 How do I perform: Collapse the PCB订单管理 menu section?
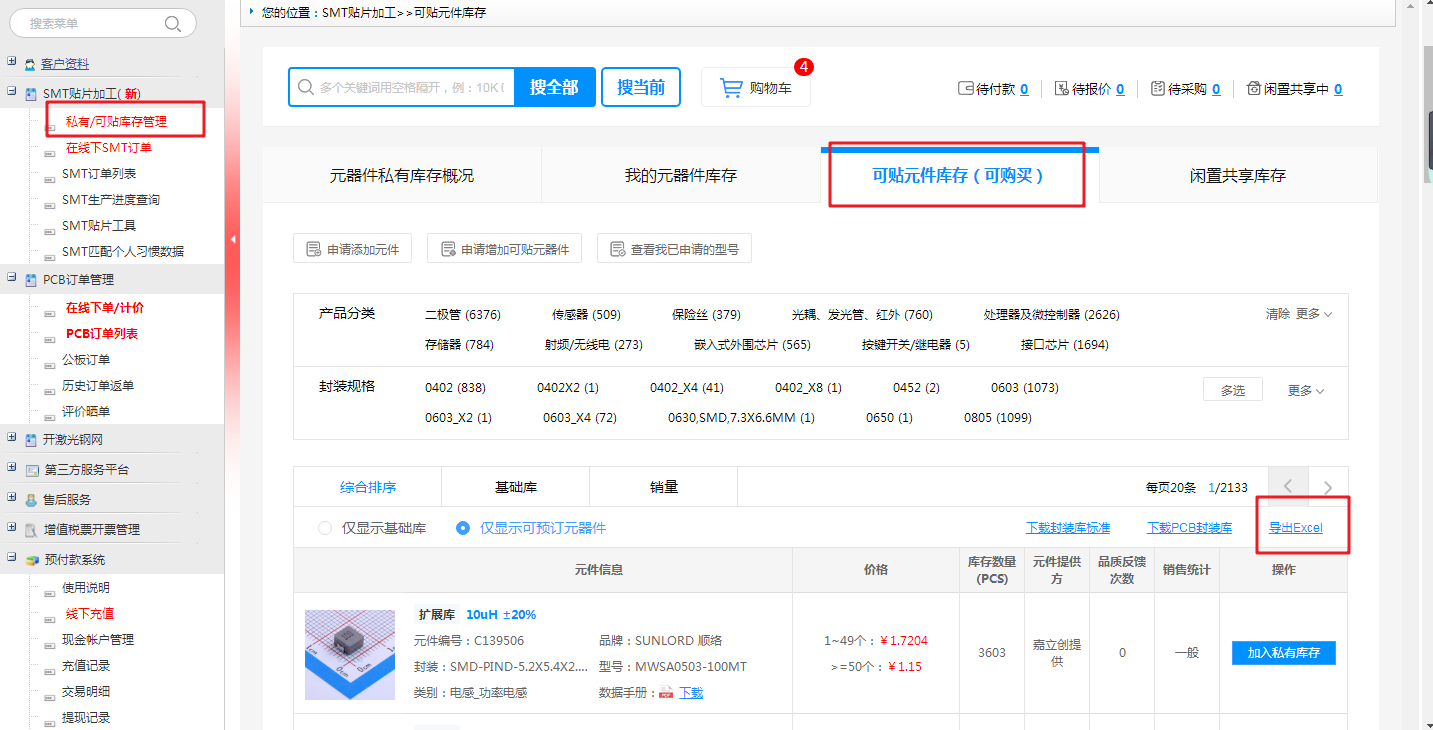[12, 278]
